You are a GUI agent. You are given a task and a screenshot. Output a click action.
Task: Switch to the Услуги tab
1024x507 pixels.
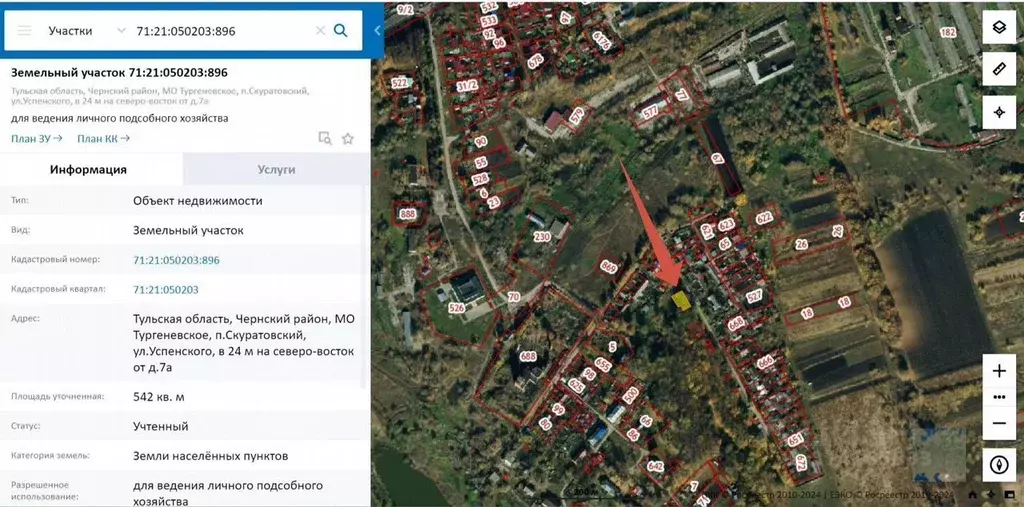pyautogui.click(x=276, y=170)
